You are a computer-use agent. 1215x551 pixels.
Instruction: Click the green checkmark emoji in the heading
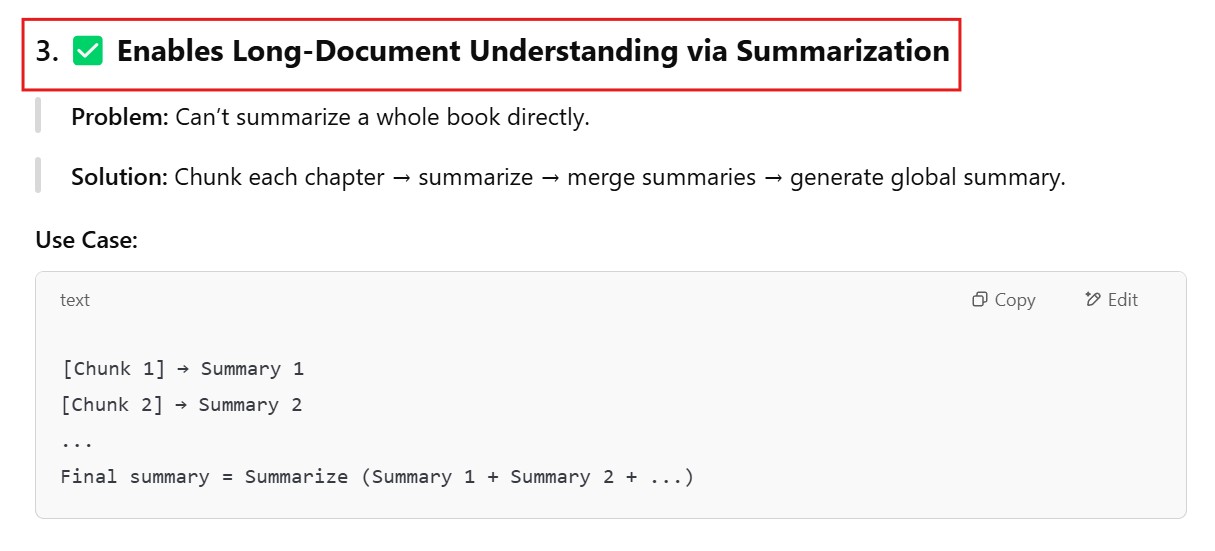(88, 51)
